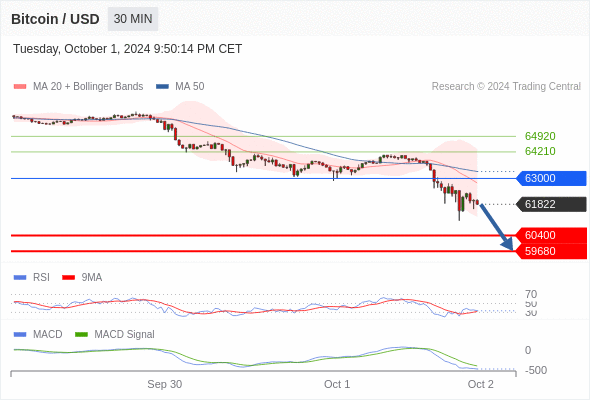Click the 'MA 50' legend label
590x400 pixels.
190,87
